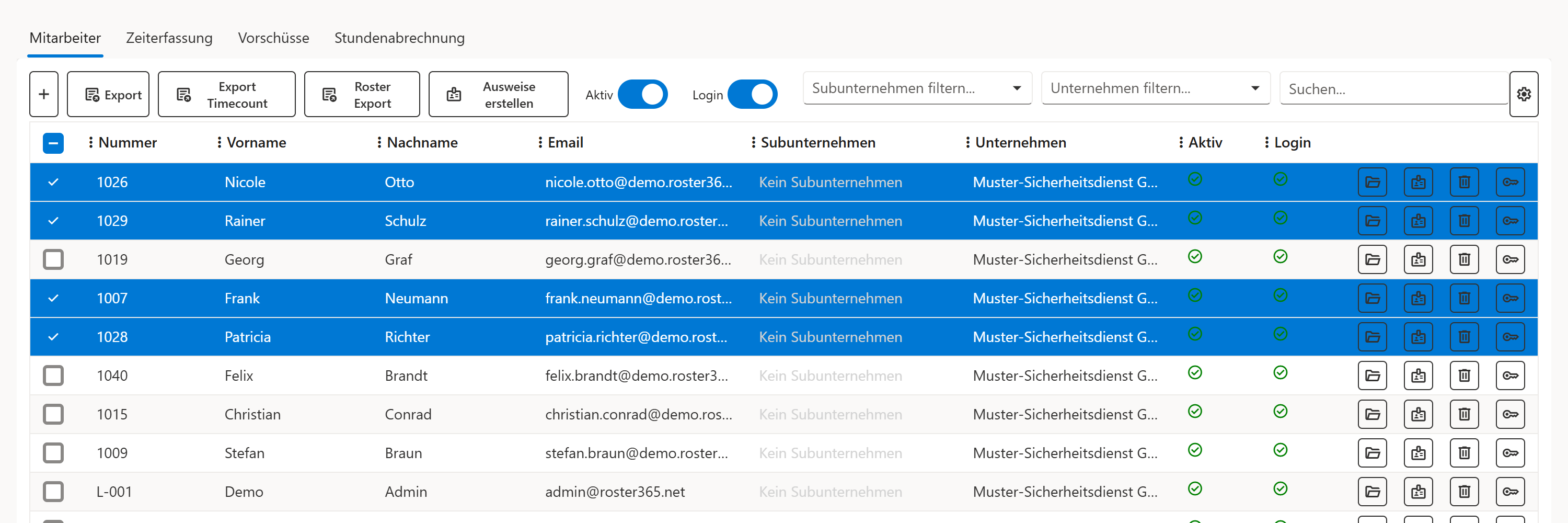Open Subunternehmen filtern dropdown
This screenshot has height=523, width=1568.
coord(917,88)
